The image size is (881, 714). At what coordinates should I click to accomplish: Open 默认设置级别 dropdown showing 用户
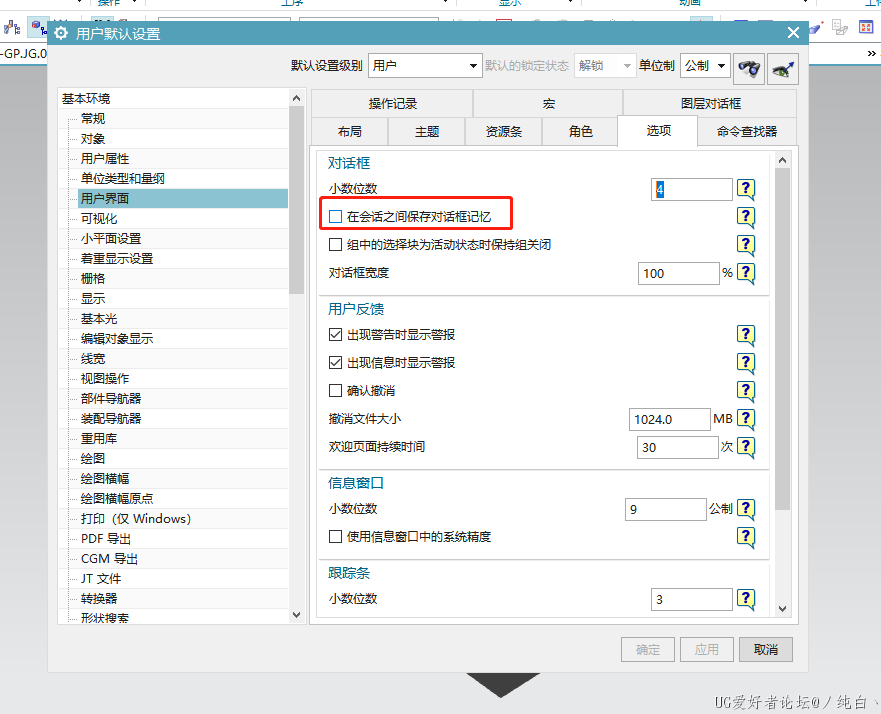(425, 66)
